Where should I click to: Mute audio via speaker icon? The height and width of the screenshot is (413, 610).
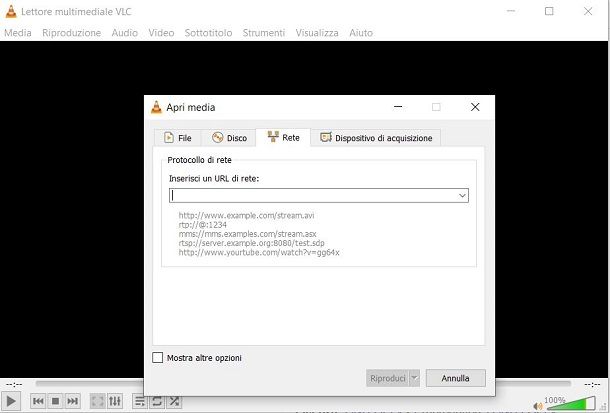click(538, 406)
